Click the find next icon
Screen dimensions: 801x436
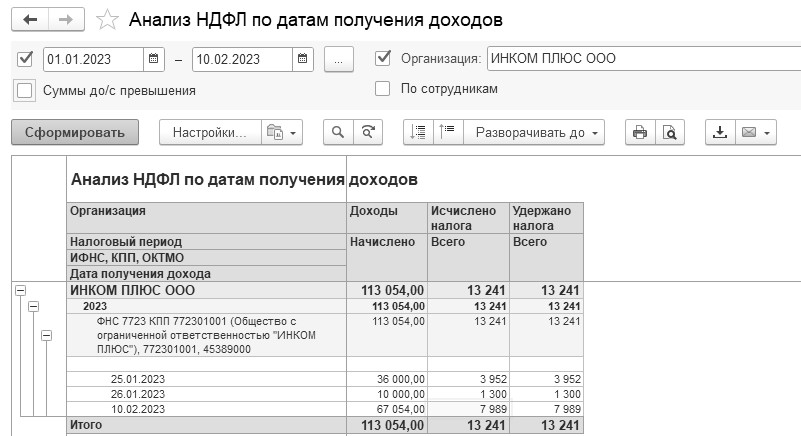[368, 132]
